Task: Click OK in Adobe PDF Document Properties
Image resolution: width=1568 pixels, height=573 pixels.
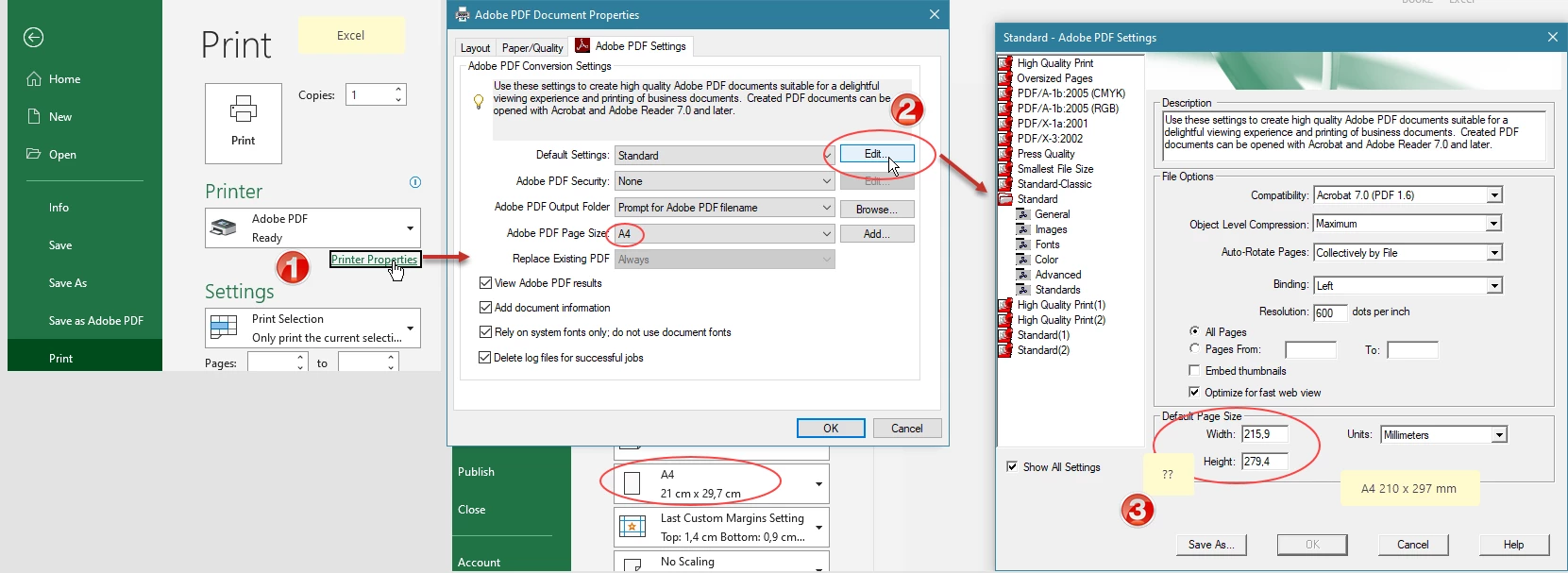Action: (831, 429)
